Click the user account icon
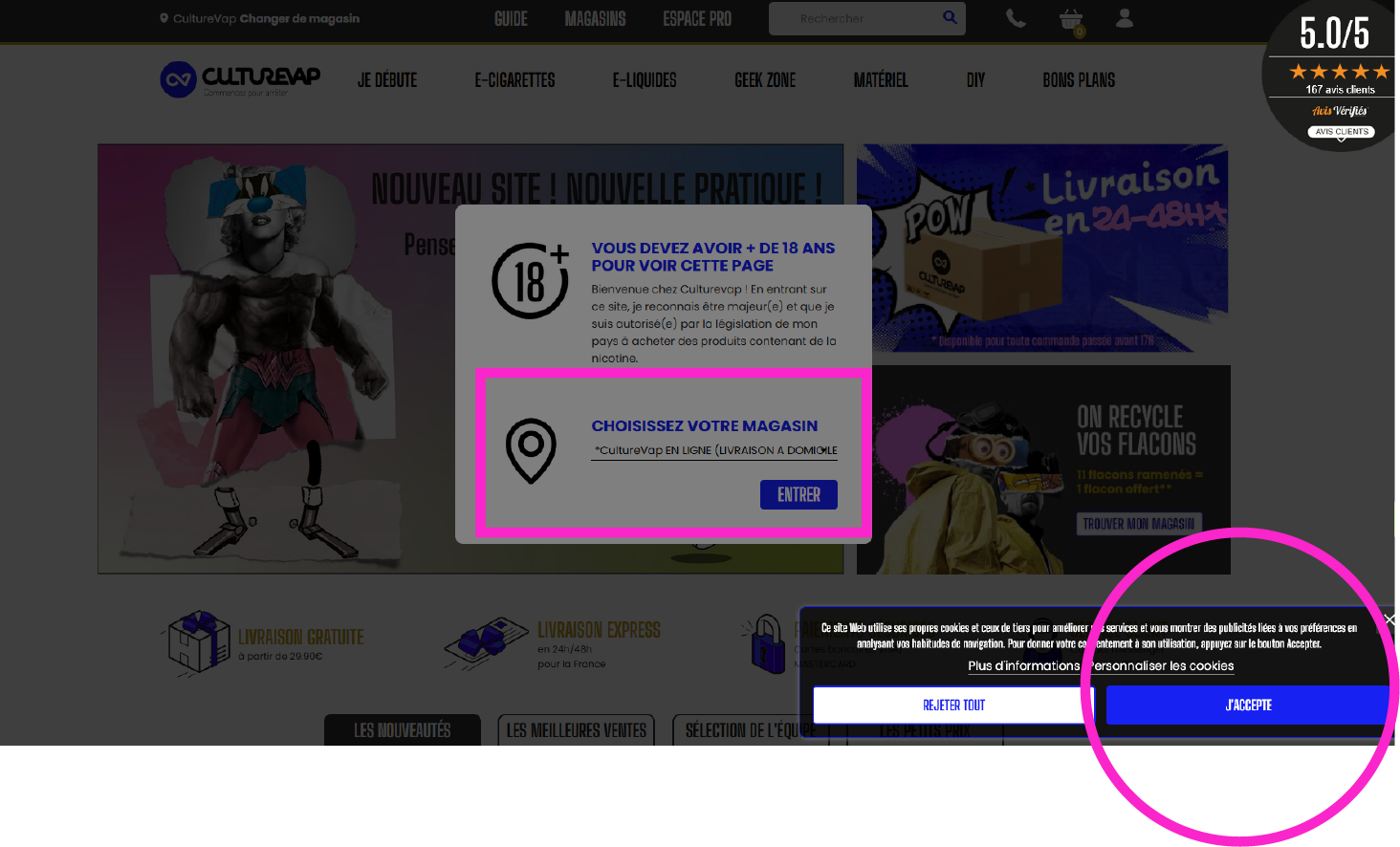Screen dimensions: 1400x847 click(1125, 18)
